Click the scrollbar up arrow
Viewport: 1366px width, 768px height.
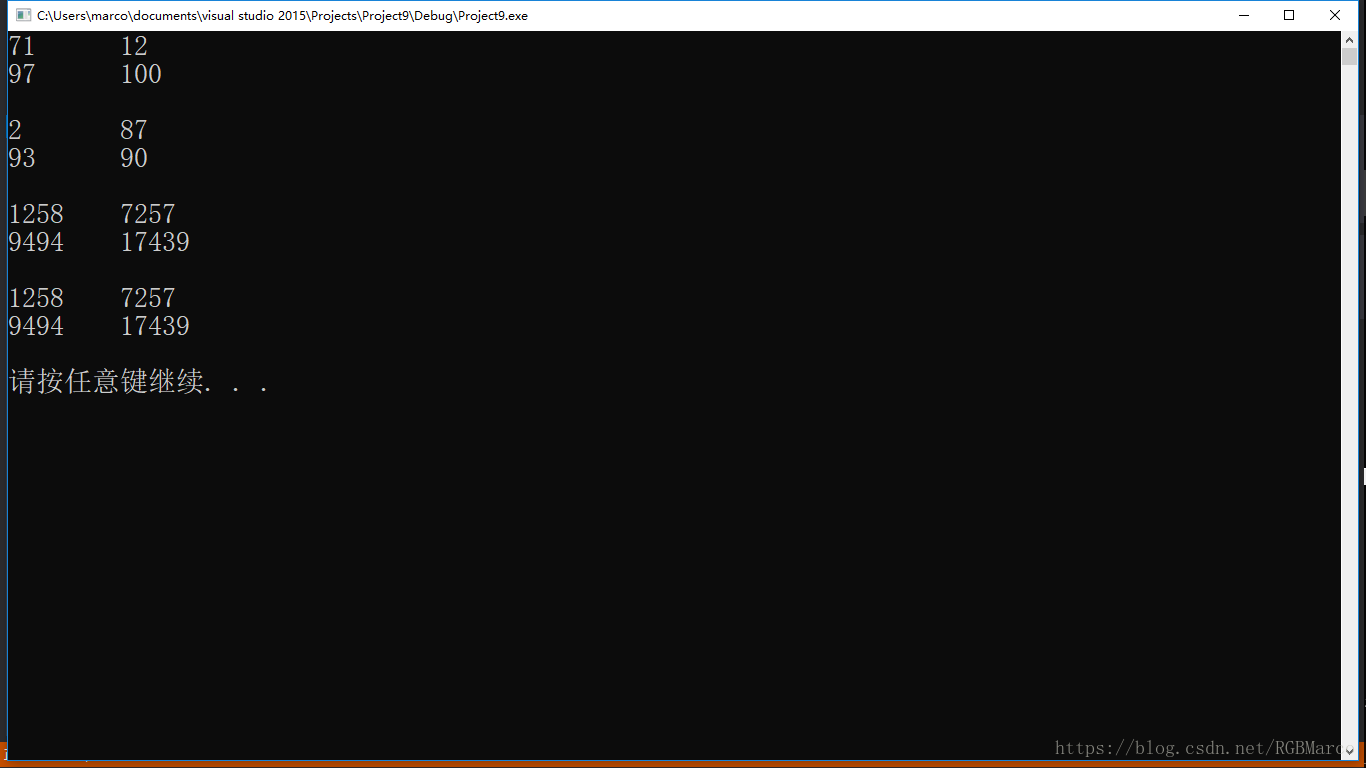1349,40
